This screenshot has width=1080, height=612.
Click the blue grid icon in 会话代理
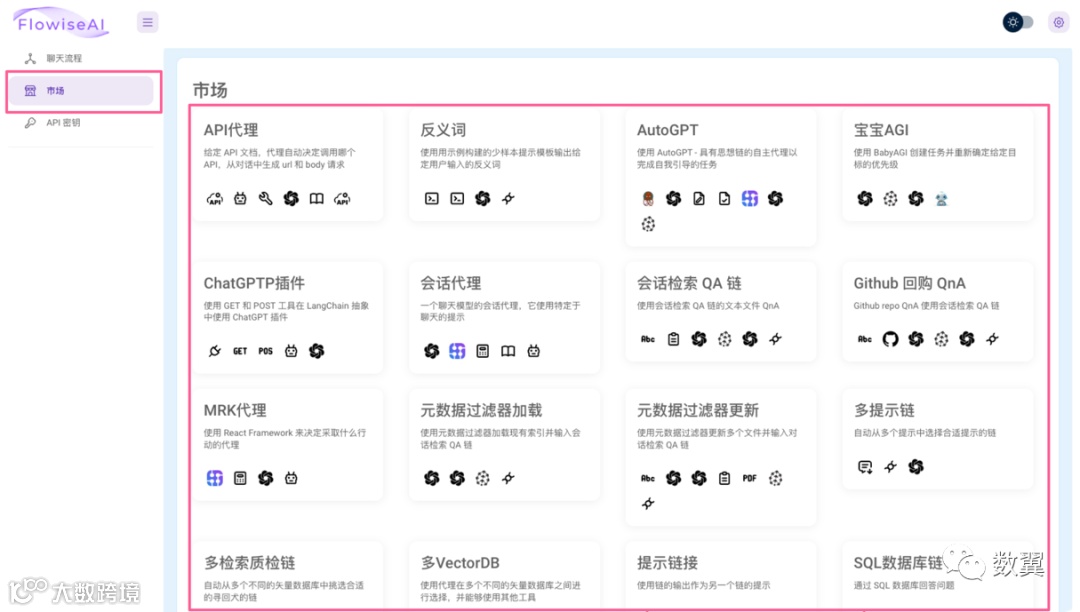[457, 351]
